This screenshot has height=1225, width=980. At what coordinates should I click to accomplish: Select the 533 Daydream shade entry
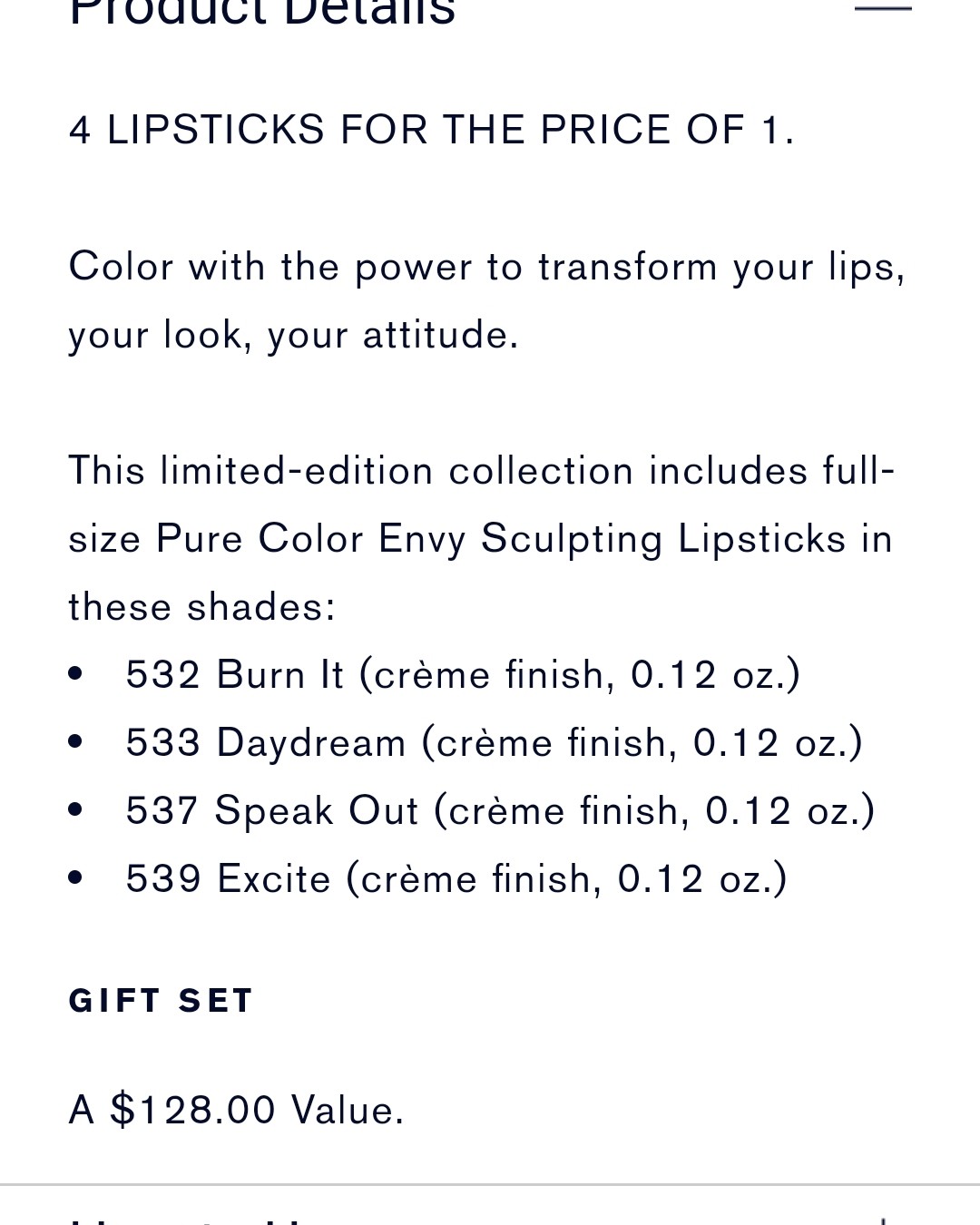click(x=494, y=743)
